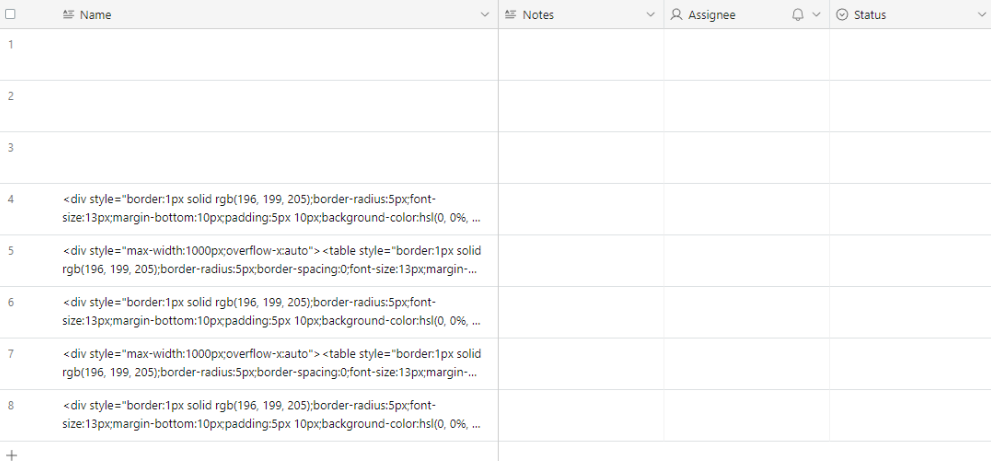Image resolution: width=991 pixels, height=461 pixels.
Task: Select row number 5
Action: point(10,250)
